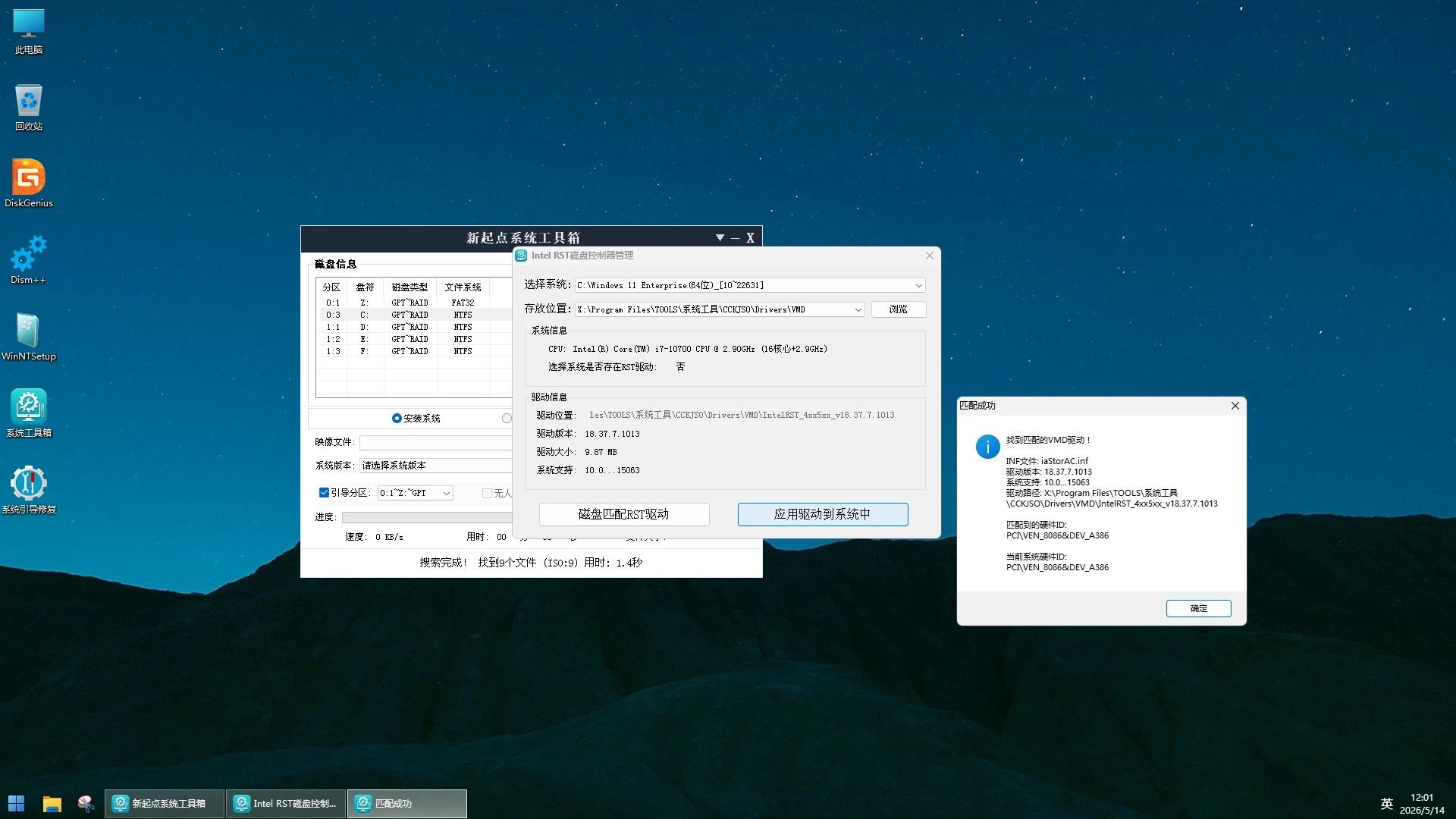
Task: Click the 映像文件 input field
Action: click(x=436, y=442)
